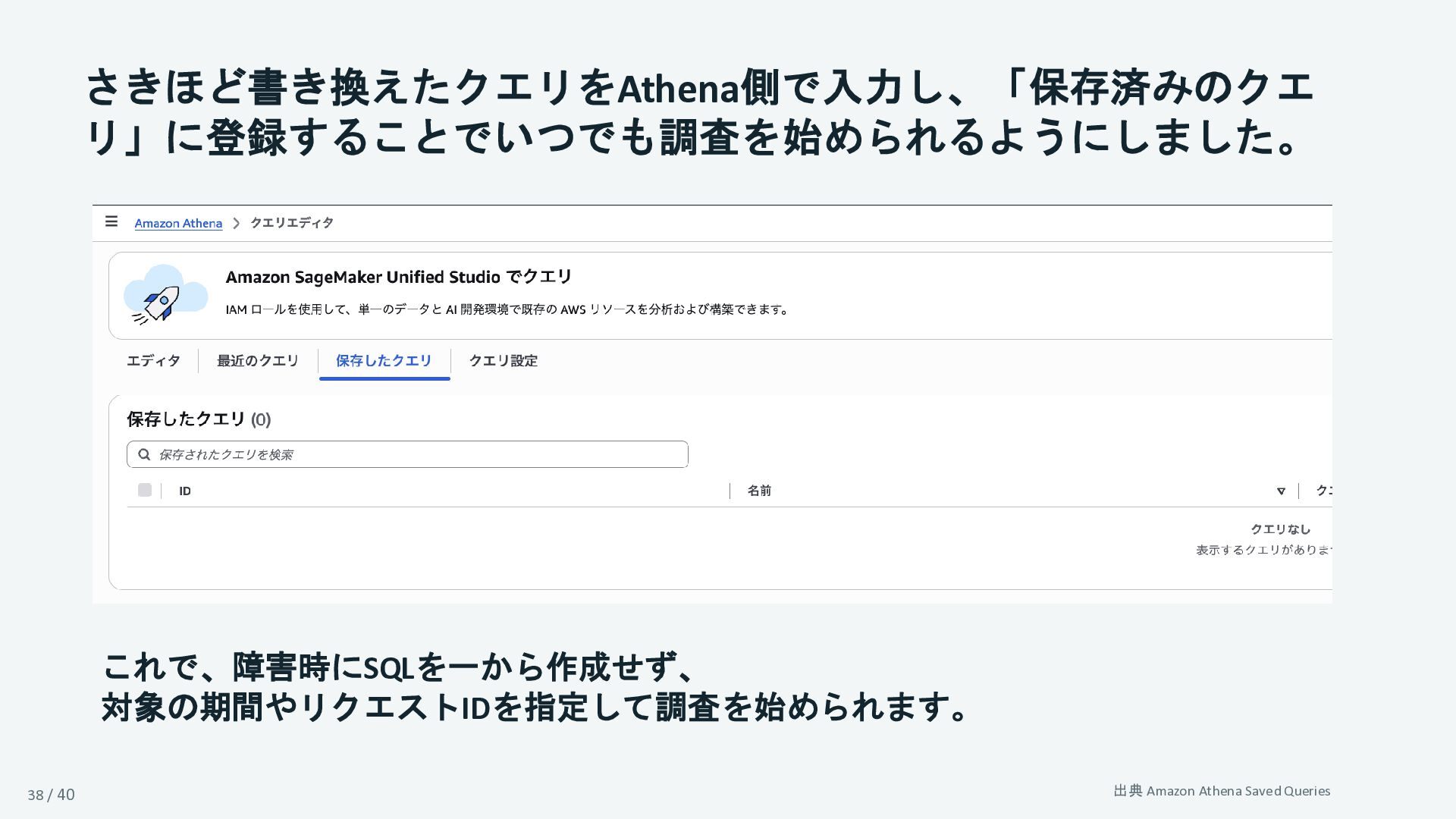Click the 名前 column header
Viewport: 1456px width, 819px height.
pyautogui.click(x=759, y=491)
